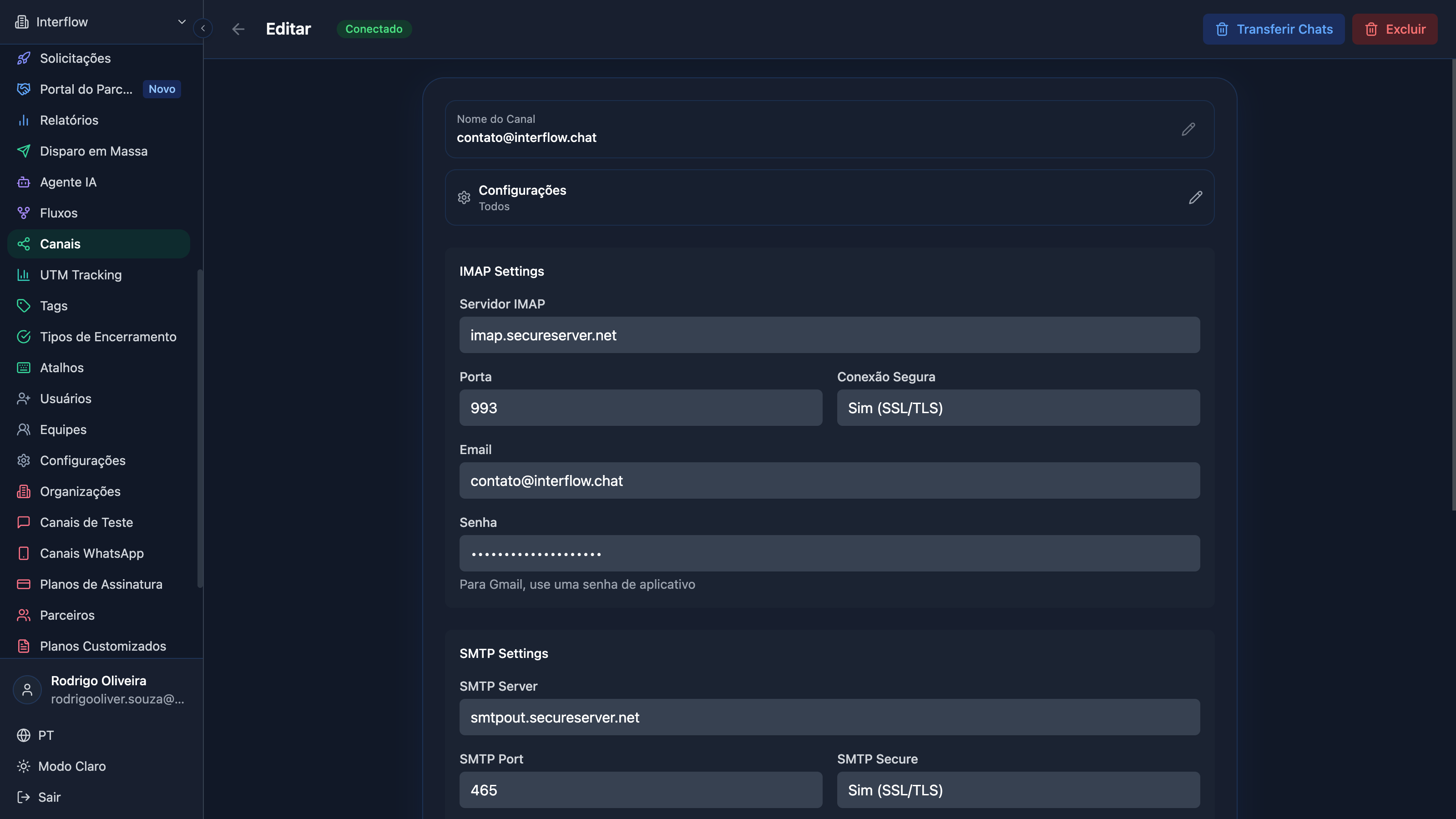Edit Configurações Todos with pencil icon
The height and width of the screenshot is (819, 1456).
click(x=1195, y=197)
